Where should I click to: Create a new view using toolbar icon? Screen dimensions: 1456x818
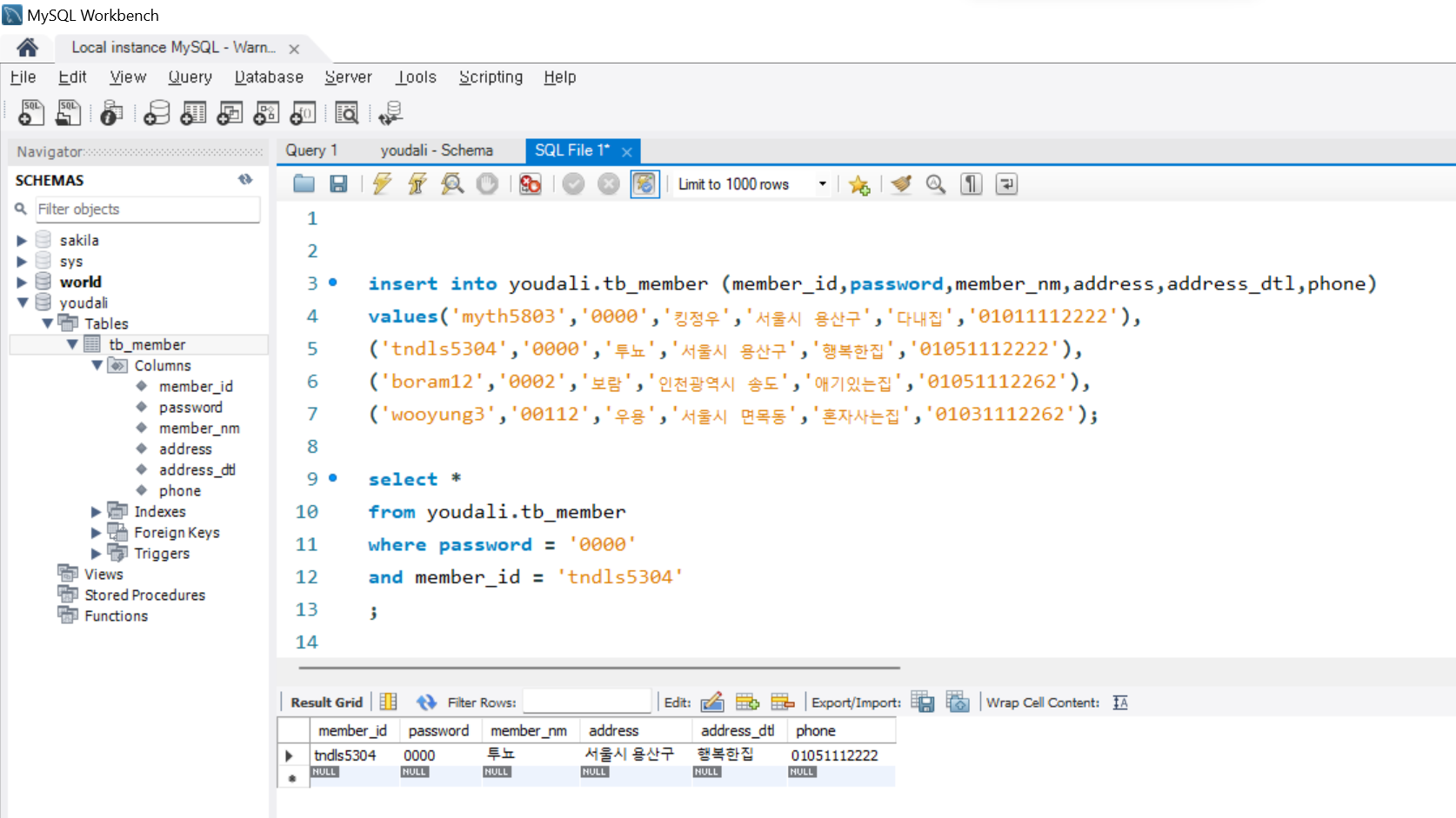click(230, 112)
